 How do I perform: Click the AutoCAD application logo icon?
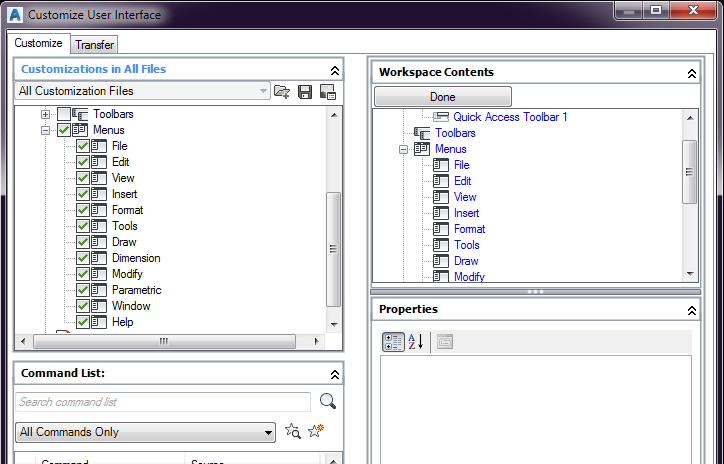tap(15, 15)
